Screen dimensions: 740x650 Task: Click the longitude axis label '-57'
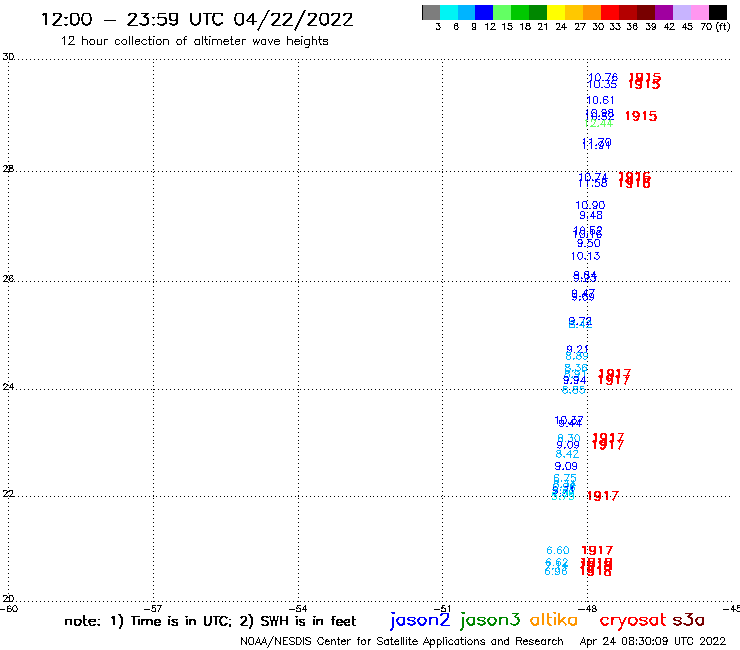tap(153, 609)
